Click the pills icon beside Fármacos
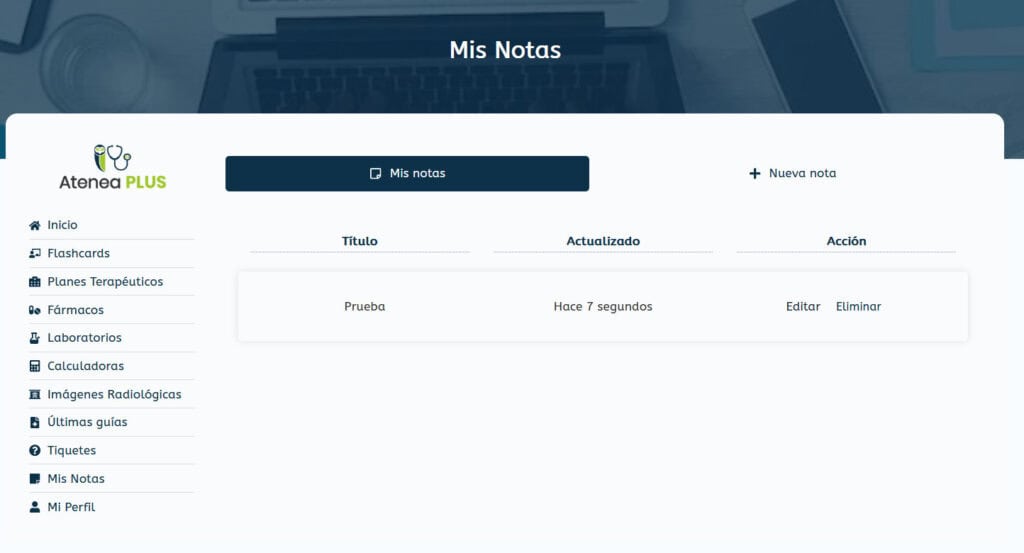Image resolution: width=1024 pixels, height=553 pixels. (35, 310)
